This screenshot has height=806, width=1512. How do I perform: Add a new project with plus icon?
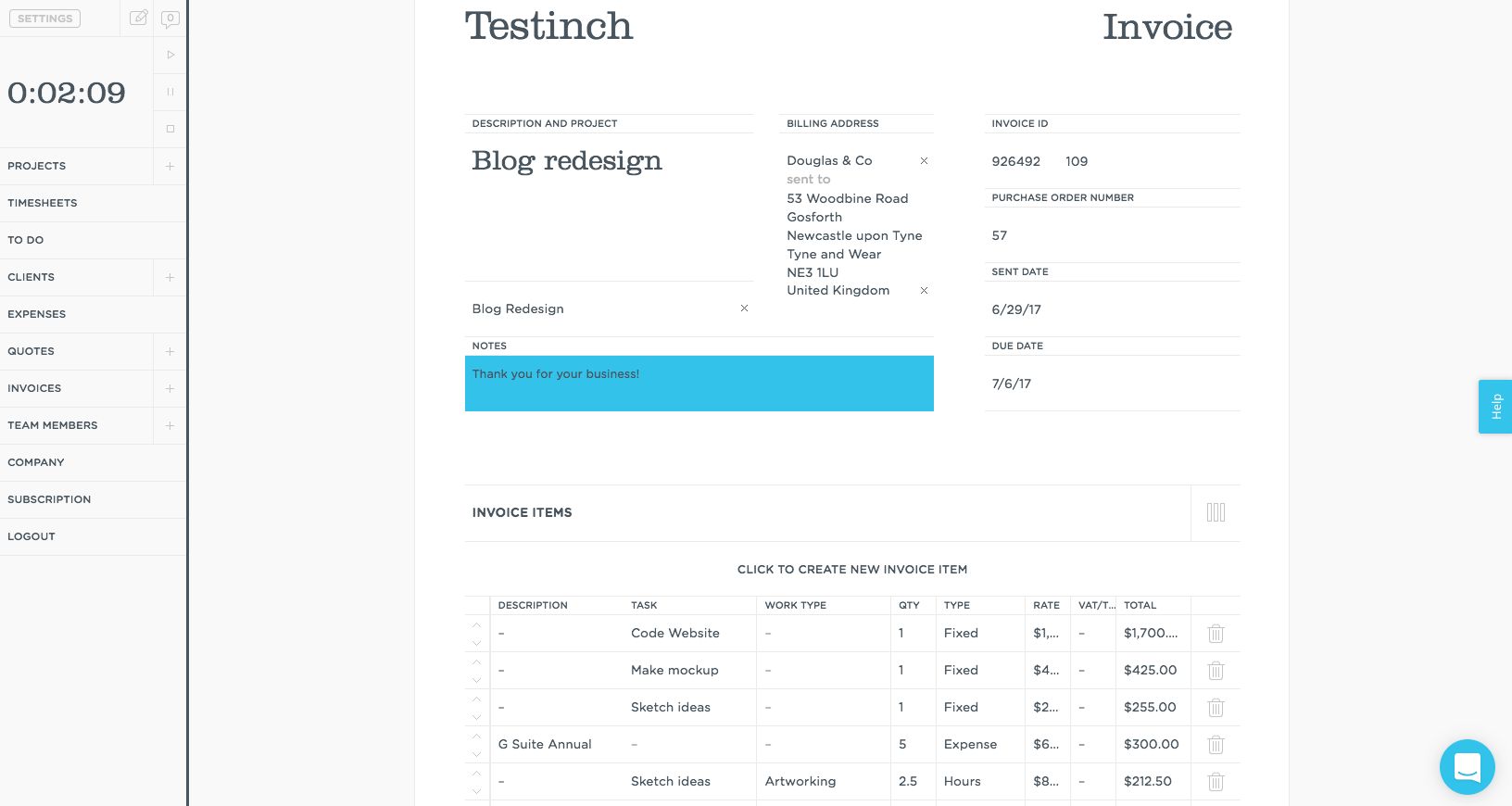170,167
